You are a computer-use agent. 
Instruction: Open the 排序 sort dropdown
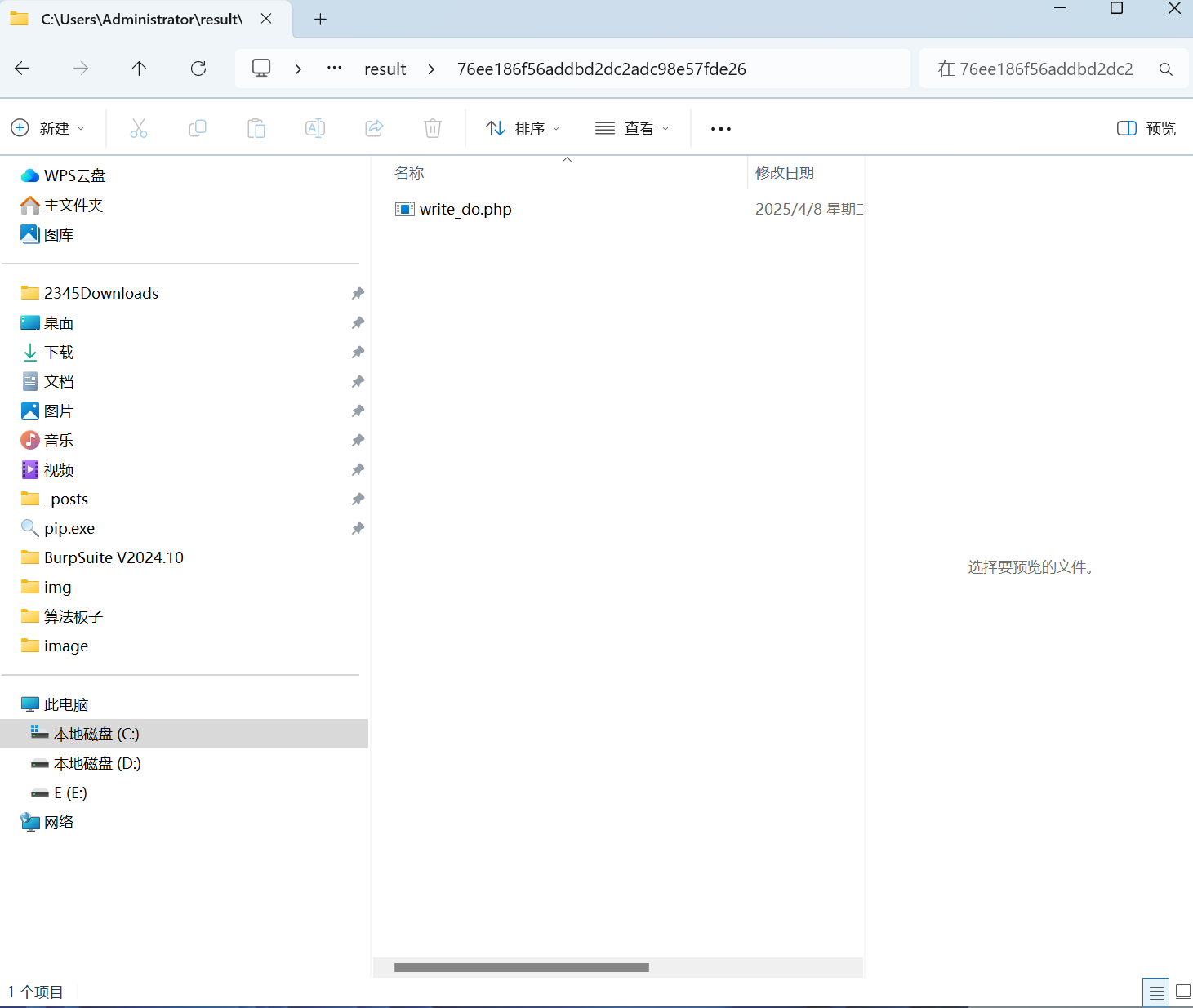pyautogui.click(x=523, y=128)
